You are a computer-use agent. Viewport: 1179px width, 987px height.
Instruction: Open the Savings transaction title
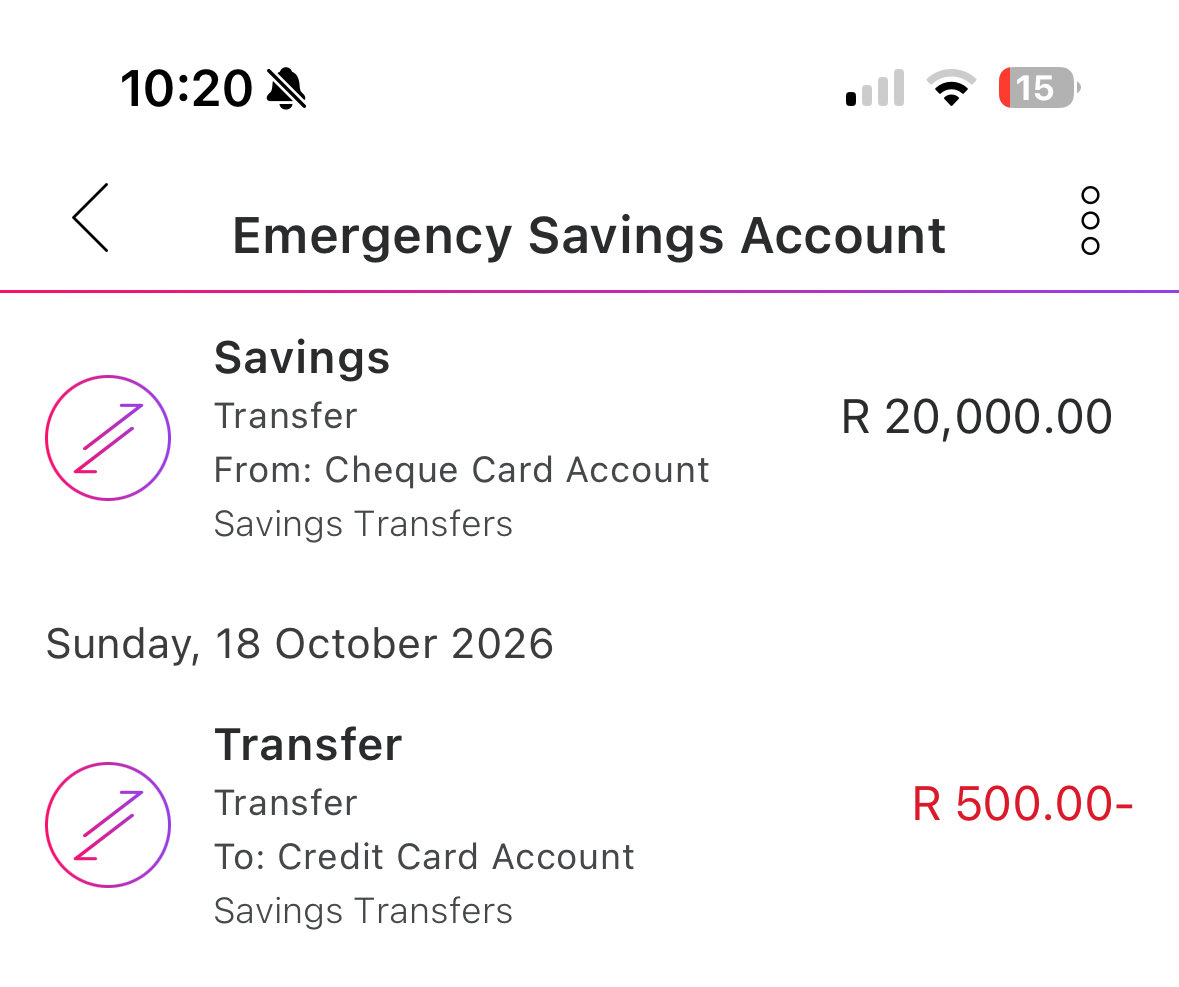pyautogui.click(x=302, y=357)
